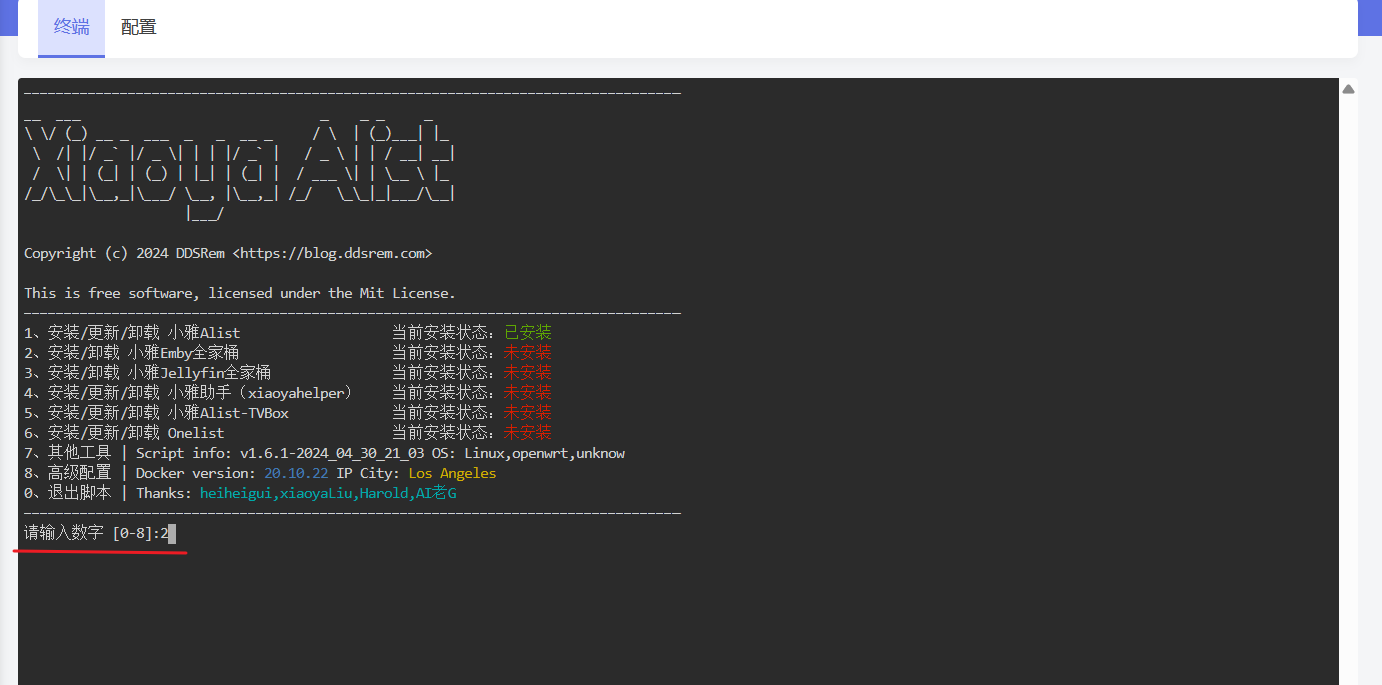Screen dimensions: 1382x685
Task: Click the Docker version value 20.10.22
Action: (296, 473)
